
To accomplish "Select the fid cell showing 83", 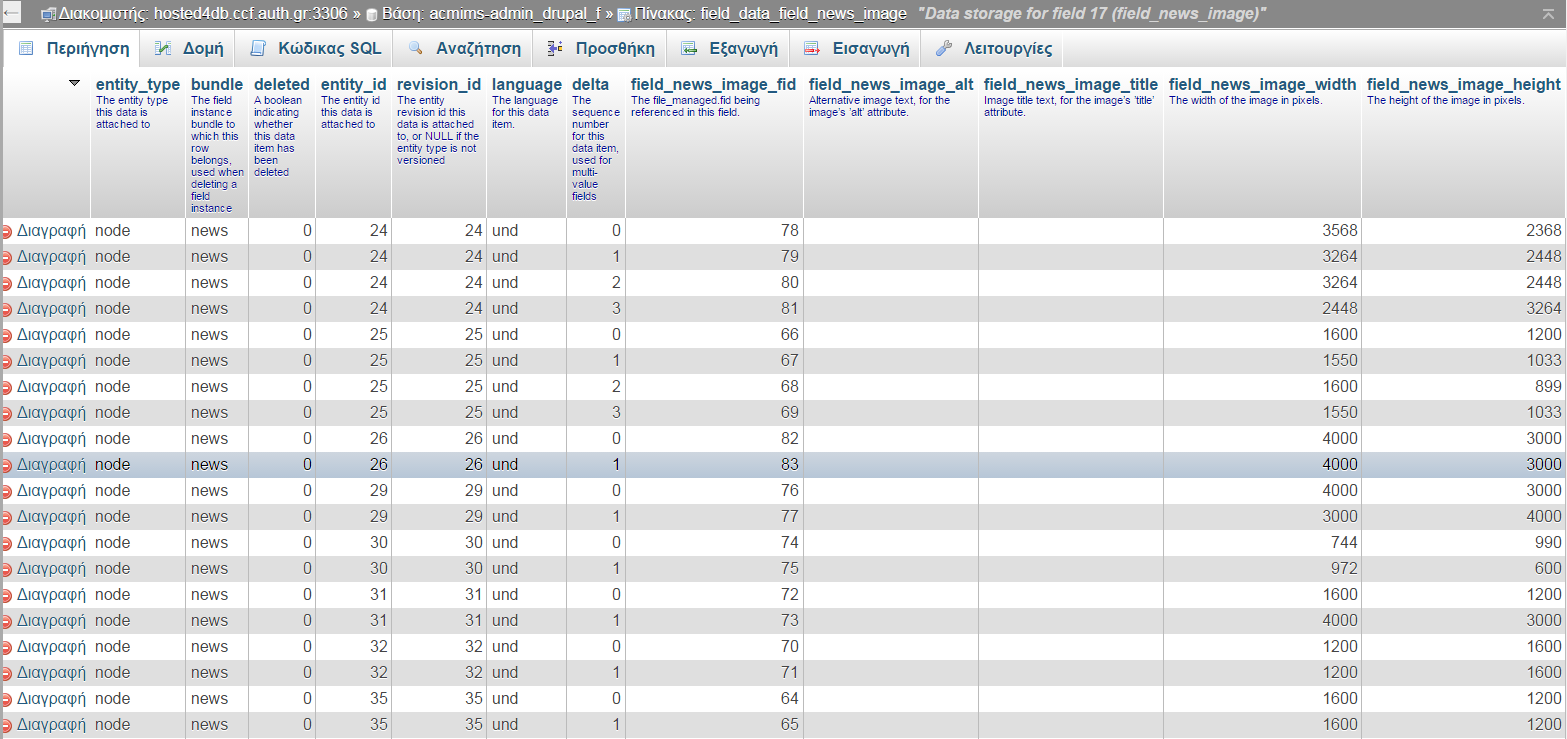I will [x=714, y=464].
